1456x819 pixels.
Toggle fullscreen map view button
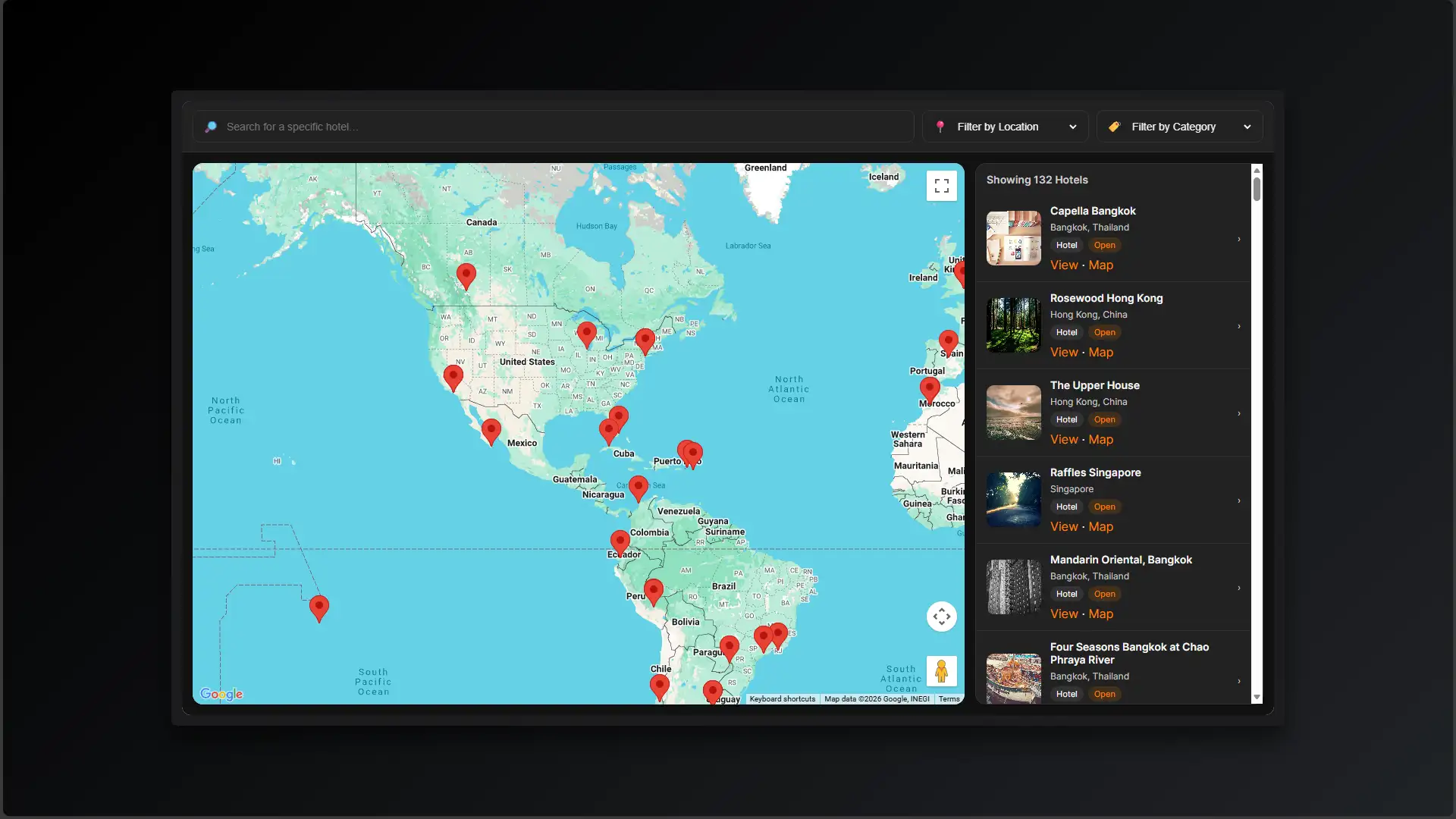click(941, 186)
